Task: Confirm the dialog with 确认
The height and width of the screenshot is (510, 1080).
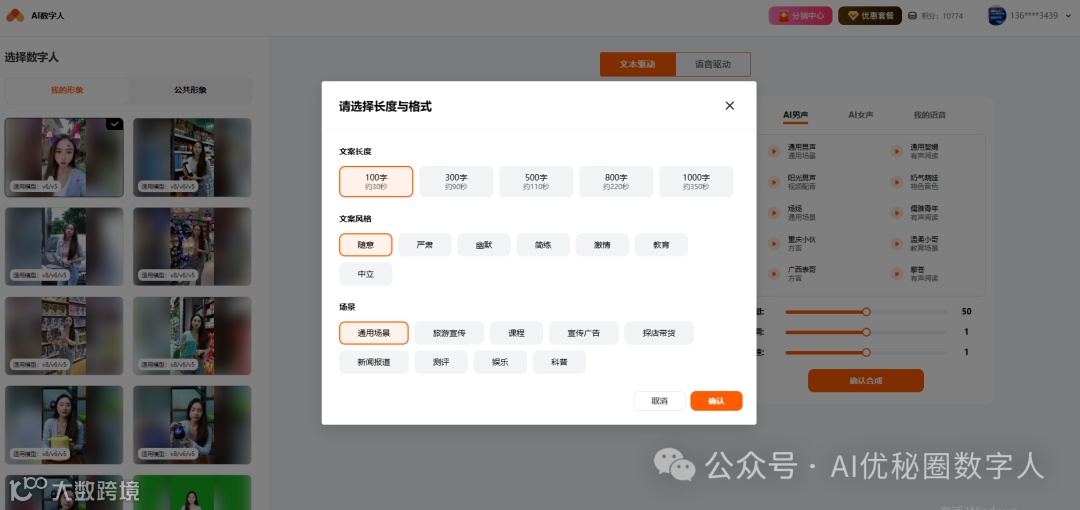Action: pos(716,401)
